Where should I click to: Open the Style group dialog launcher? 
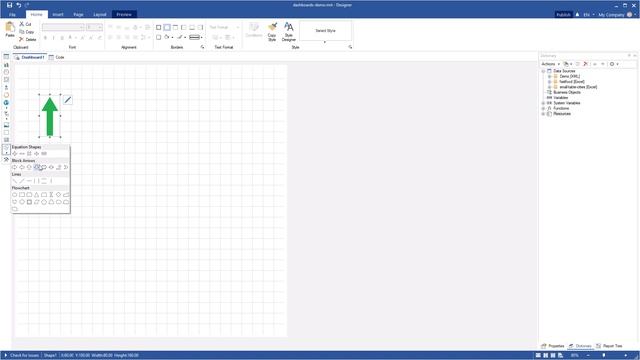pyautogui.click(x=350, y=47)
